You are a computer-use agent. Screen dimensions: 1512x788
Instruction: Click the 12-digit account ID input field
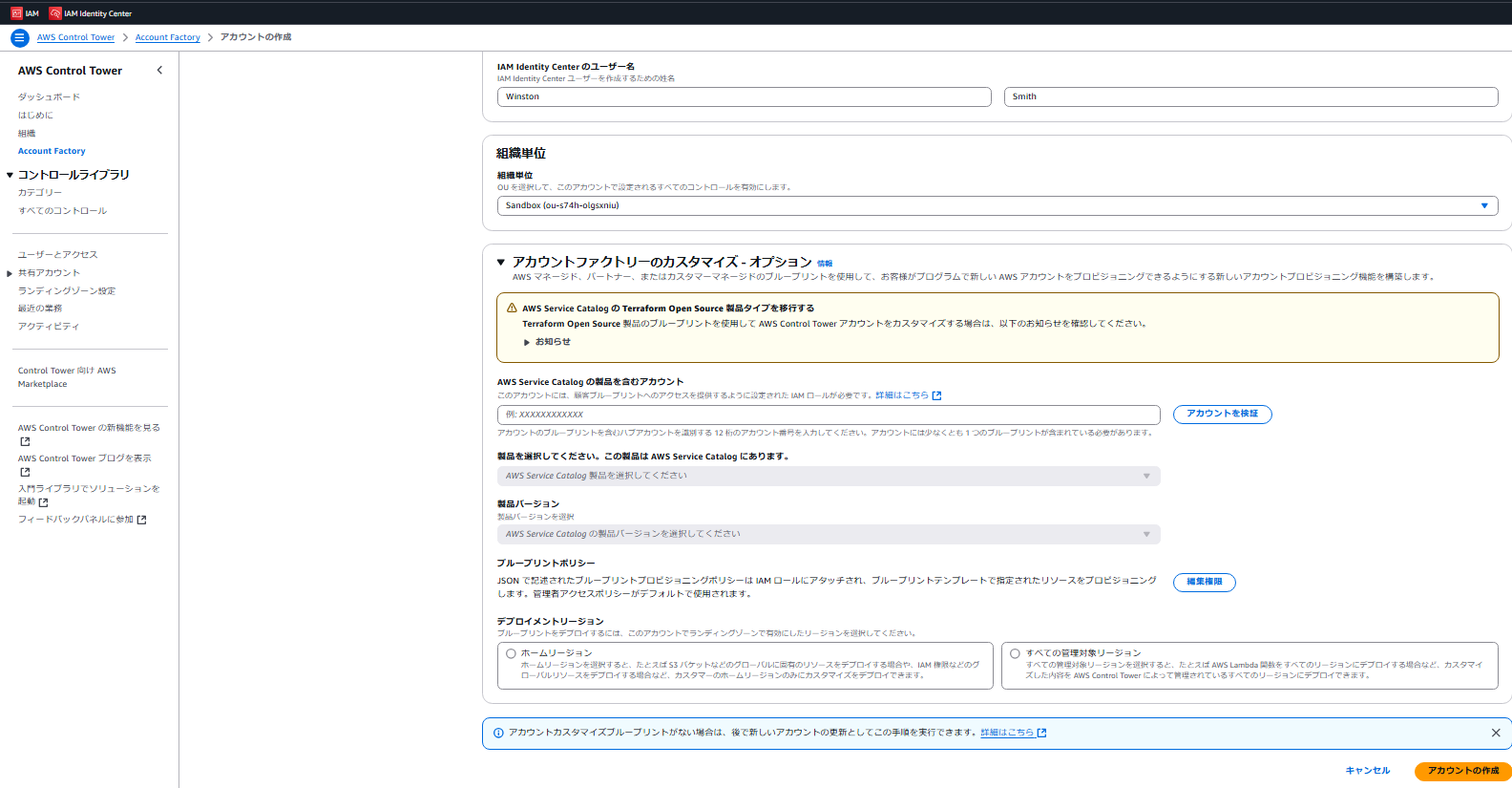tap(829, 415)
